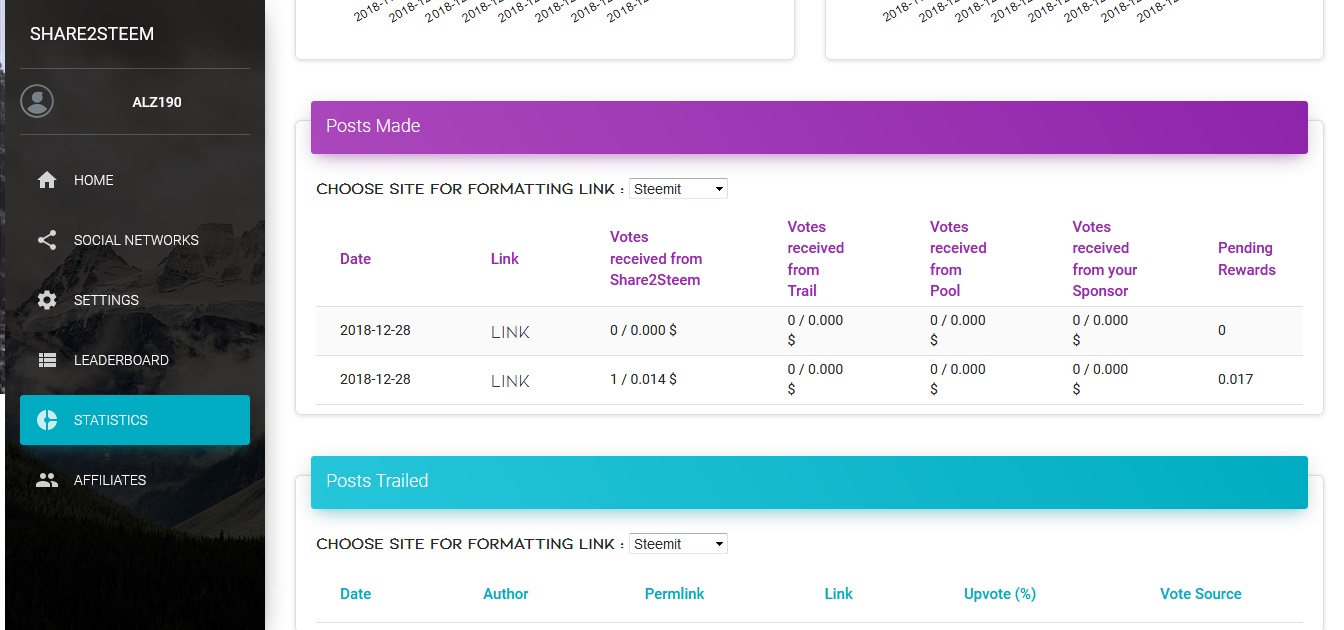Click the ALZ190 username
This screenshot has width=1344, height=630.
157,102
